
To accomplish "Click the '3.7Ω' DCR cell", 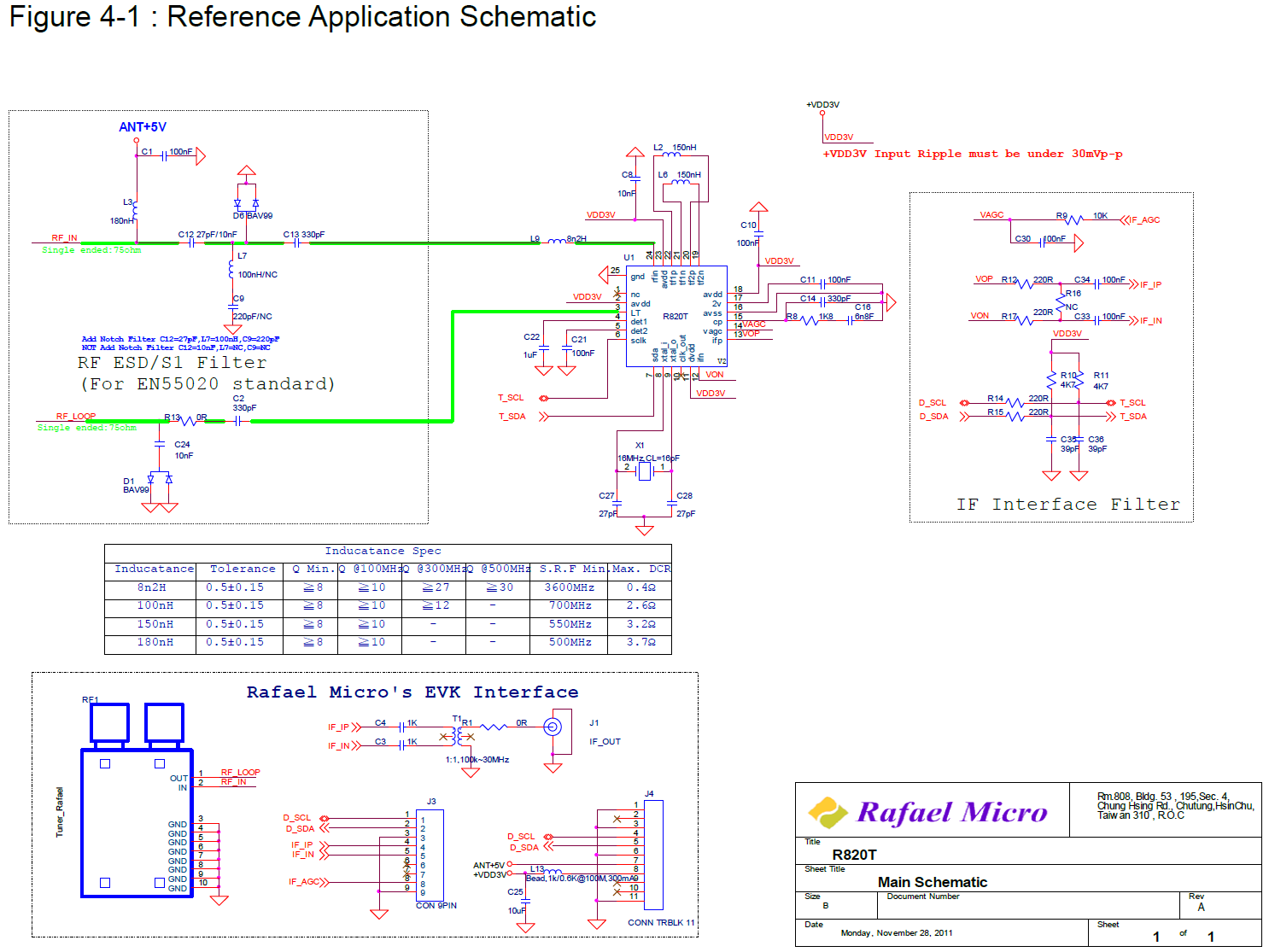I will 640,642.
